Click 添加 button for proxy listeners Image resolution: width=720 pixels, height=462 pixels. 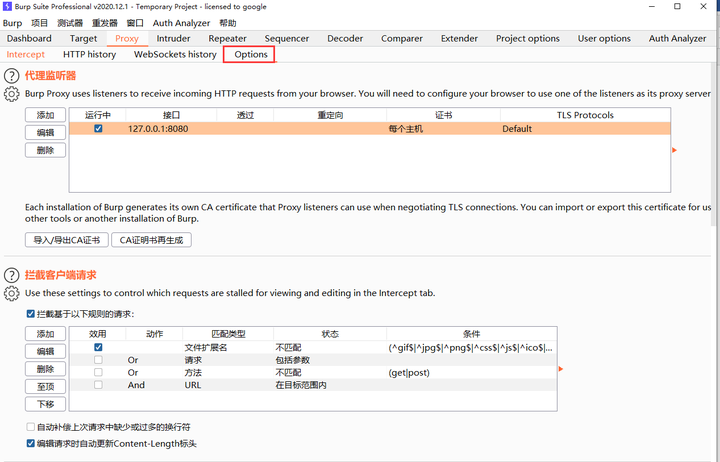click(45, 115)
